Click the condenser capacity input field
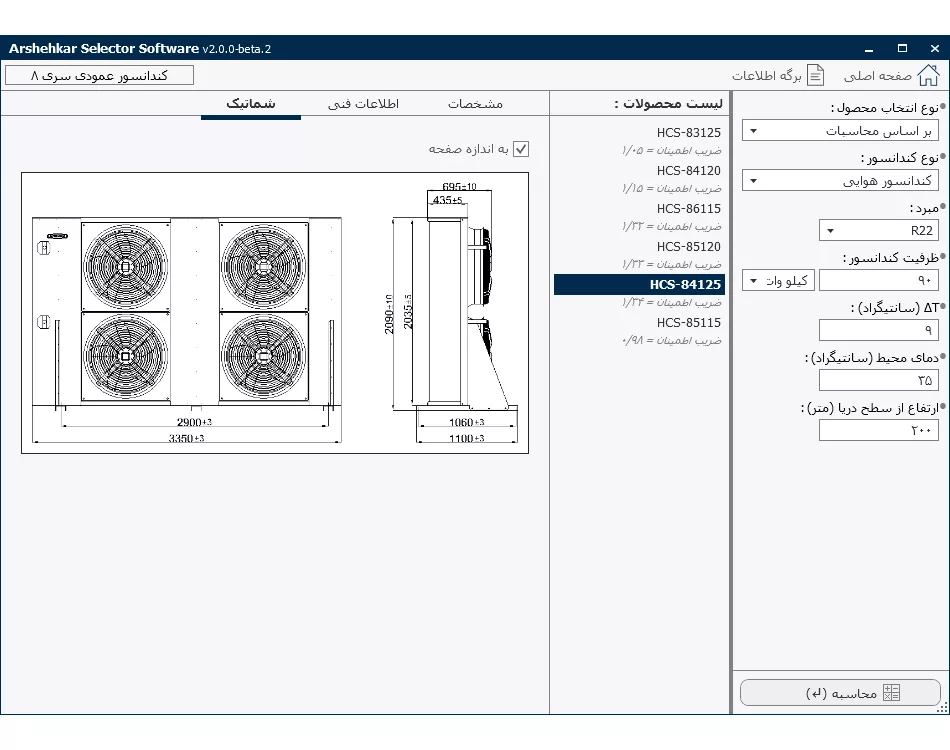The height and width of the screenshot is (750, 950). pyautogui.click(x=878, y=281)
